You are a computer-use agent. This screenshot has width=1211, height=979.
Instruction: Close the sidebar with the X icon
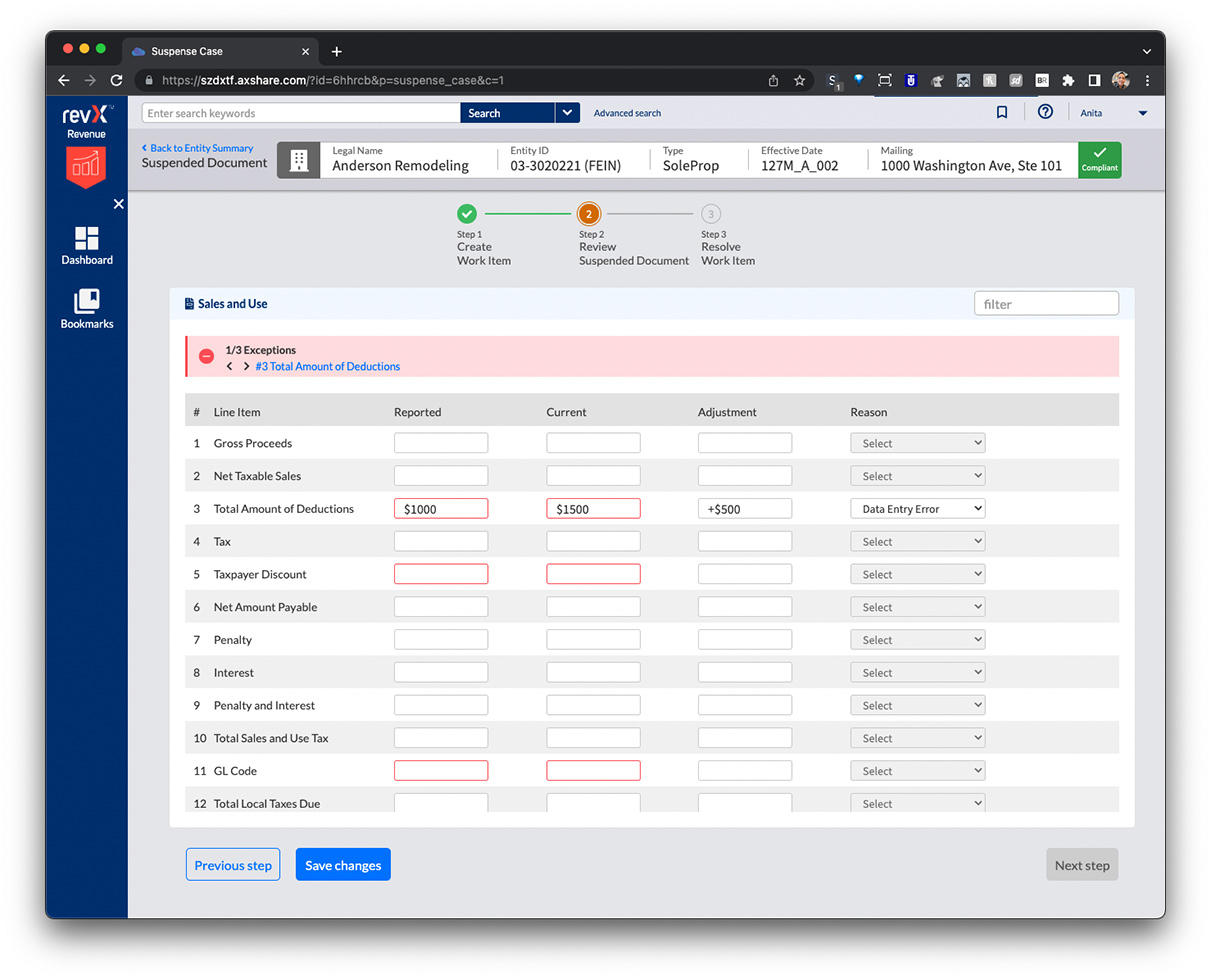[118, 204]
